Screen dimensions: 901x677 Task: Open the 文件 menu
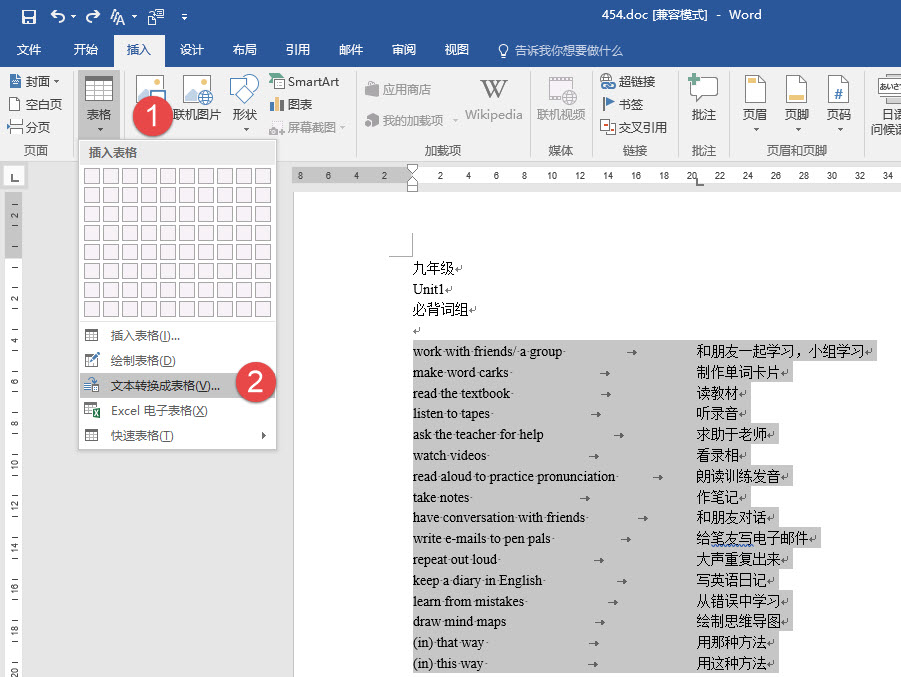pos(29,50)
